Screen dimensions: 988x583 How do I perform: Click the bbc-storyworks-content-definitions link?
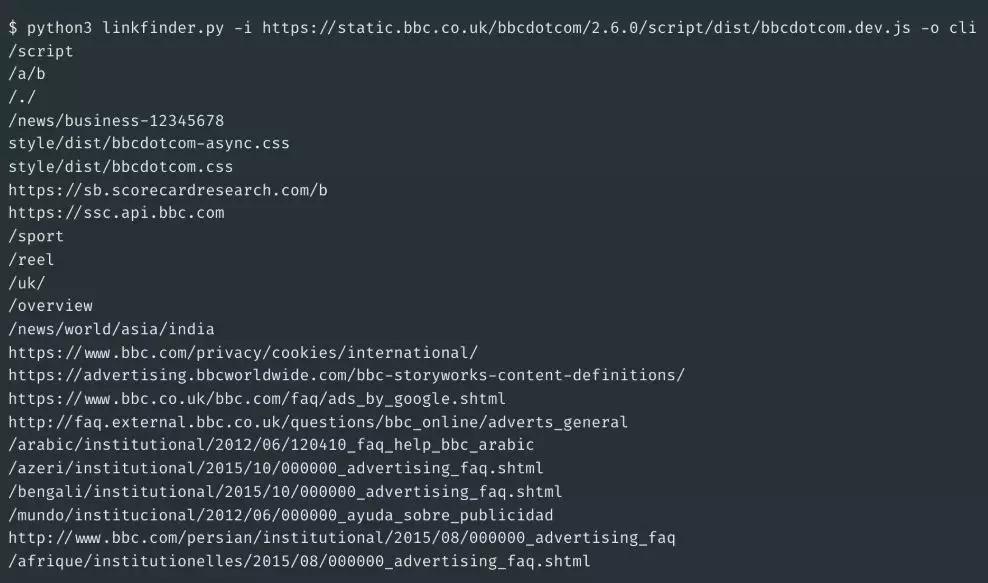tap(346, 375)
